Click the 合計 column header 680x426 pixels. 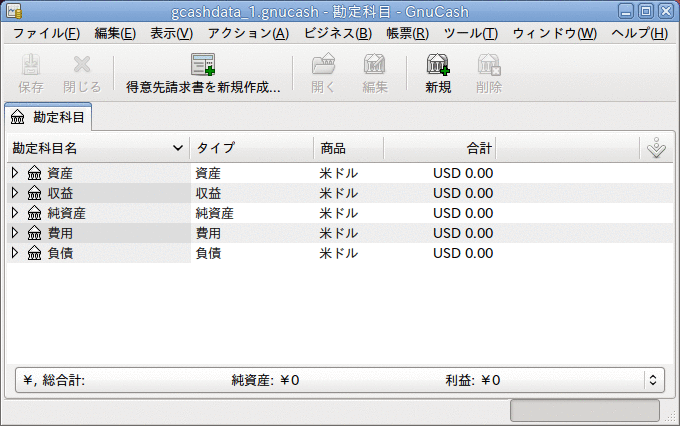(440, 148)
